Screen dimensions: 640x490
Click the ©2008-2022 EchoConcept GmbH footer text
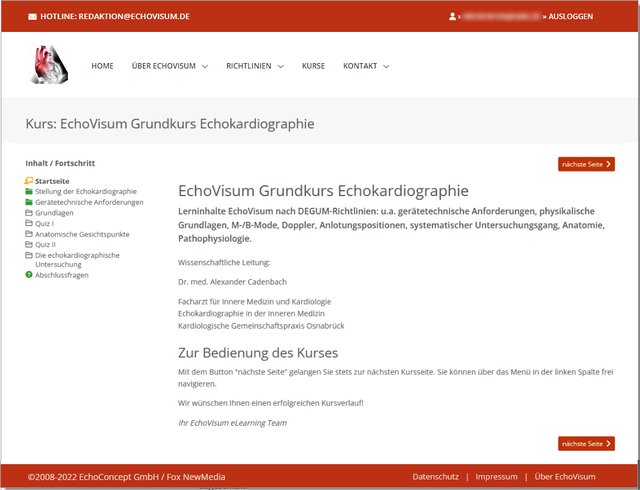(x=127, y=477)
